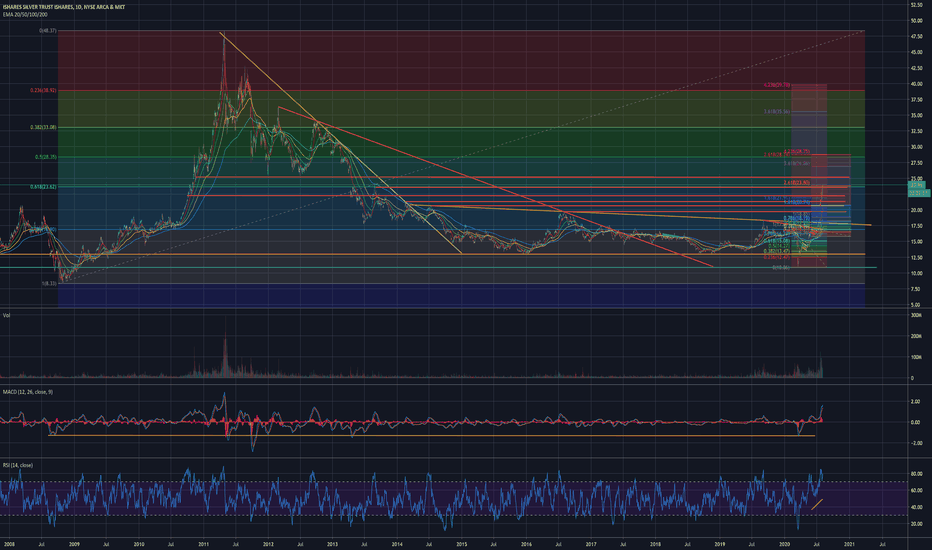
Task: Select the orange horizontal support line near 12.50
Action: [x=432, y=254]
